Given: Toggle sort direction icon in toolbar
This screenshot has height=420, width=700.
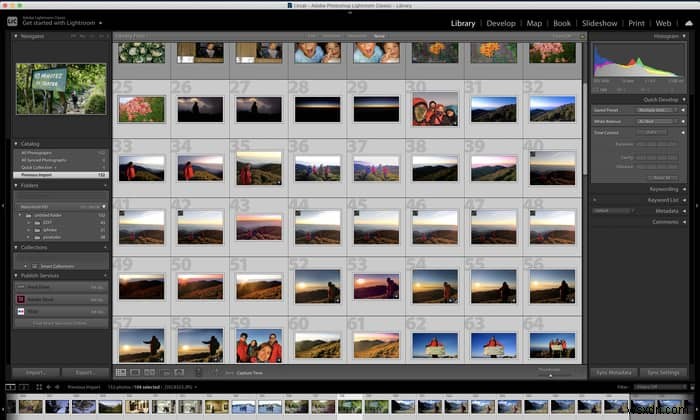Looking at the screenshot, I should (x=217, y=372).
